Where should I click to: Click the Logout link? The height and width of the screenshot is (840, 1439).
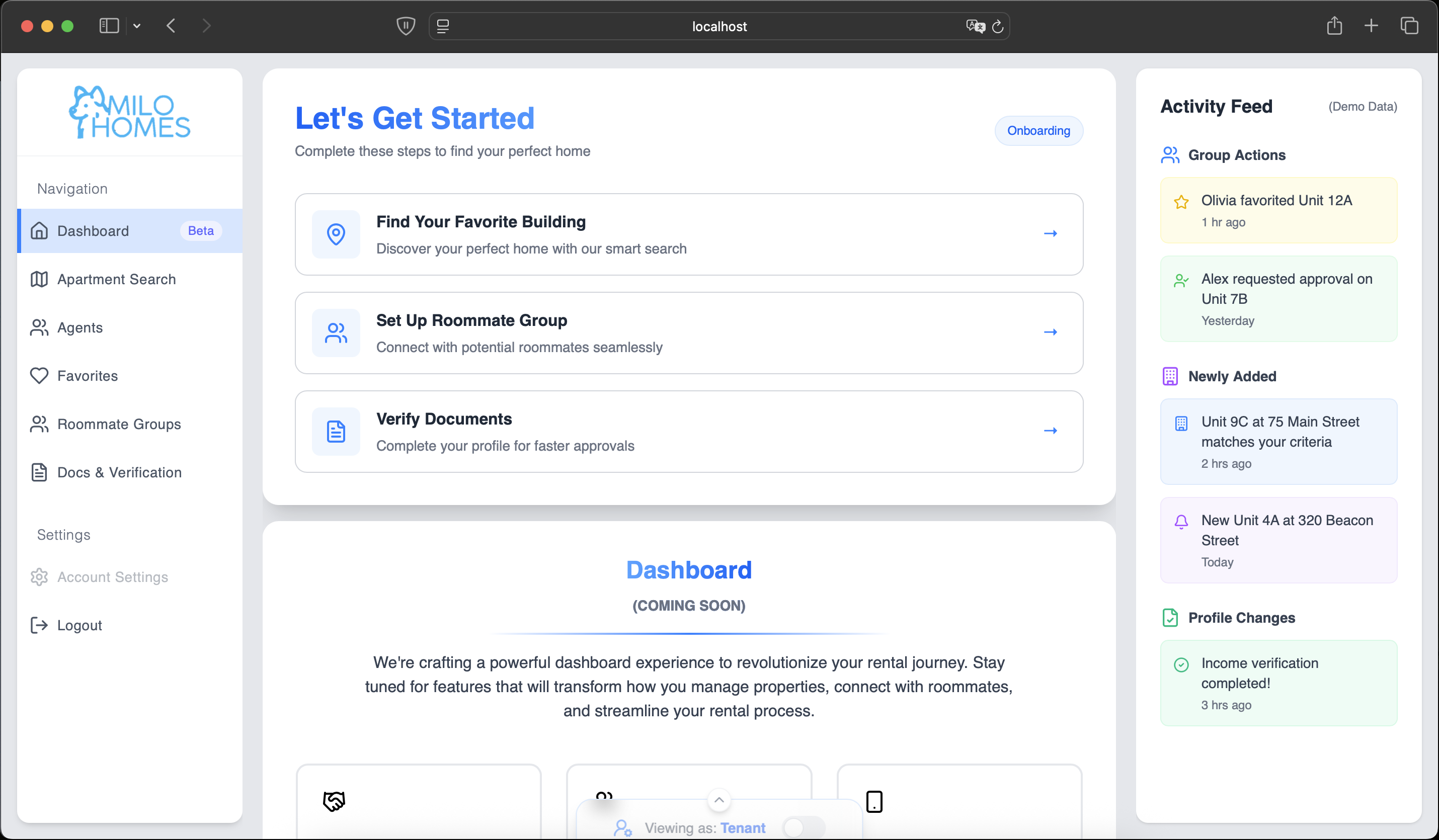[x=79, y=625]
